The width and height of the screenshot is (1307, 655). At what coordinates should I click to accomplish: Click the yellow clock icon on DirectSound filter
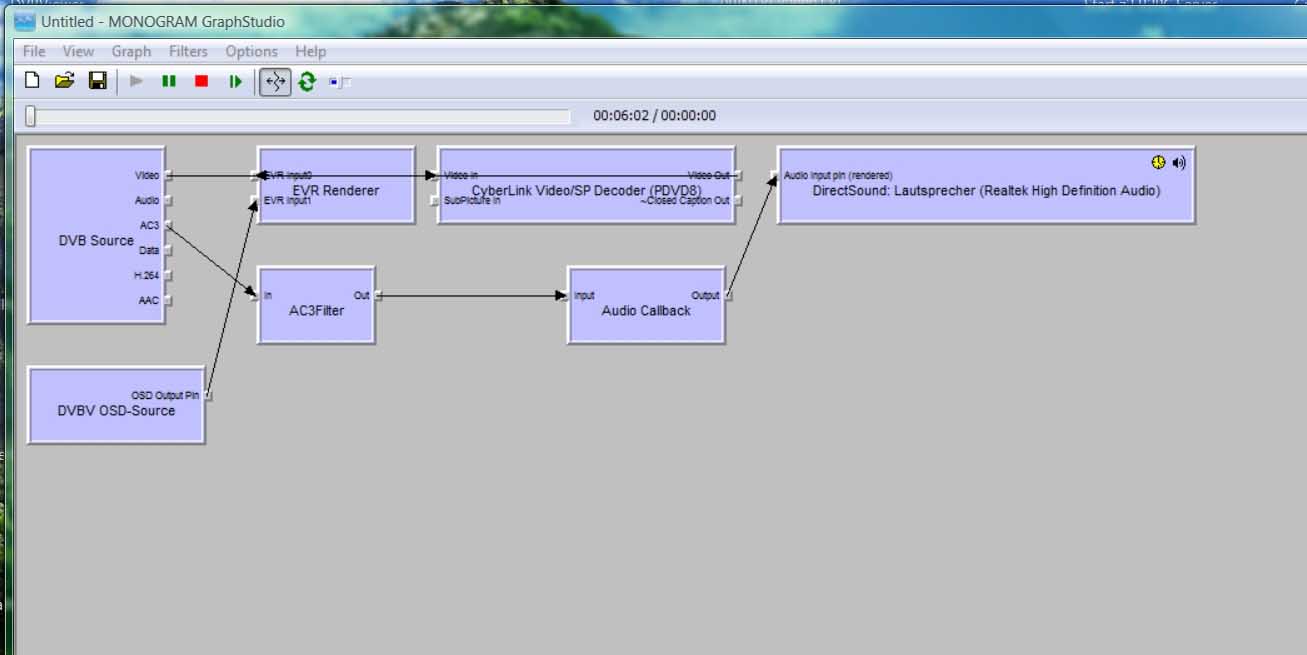pos(1158,162)
